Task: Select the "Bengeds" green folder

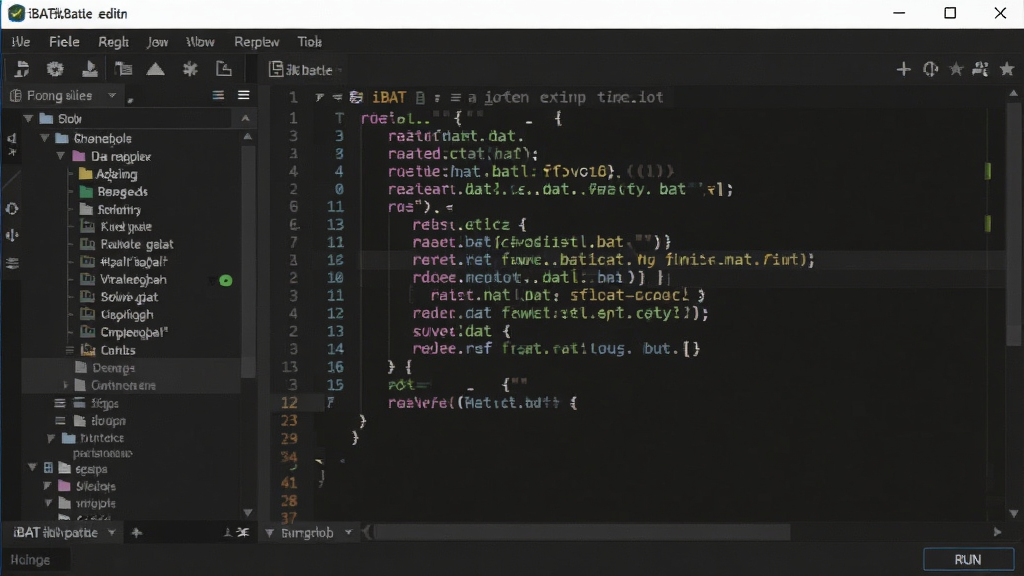Action: tap(113, 191)
